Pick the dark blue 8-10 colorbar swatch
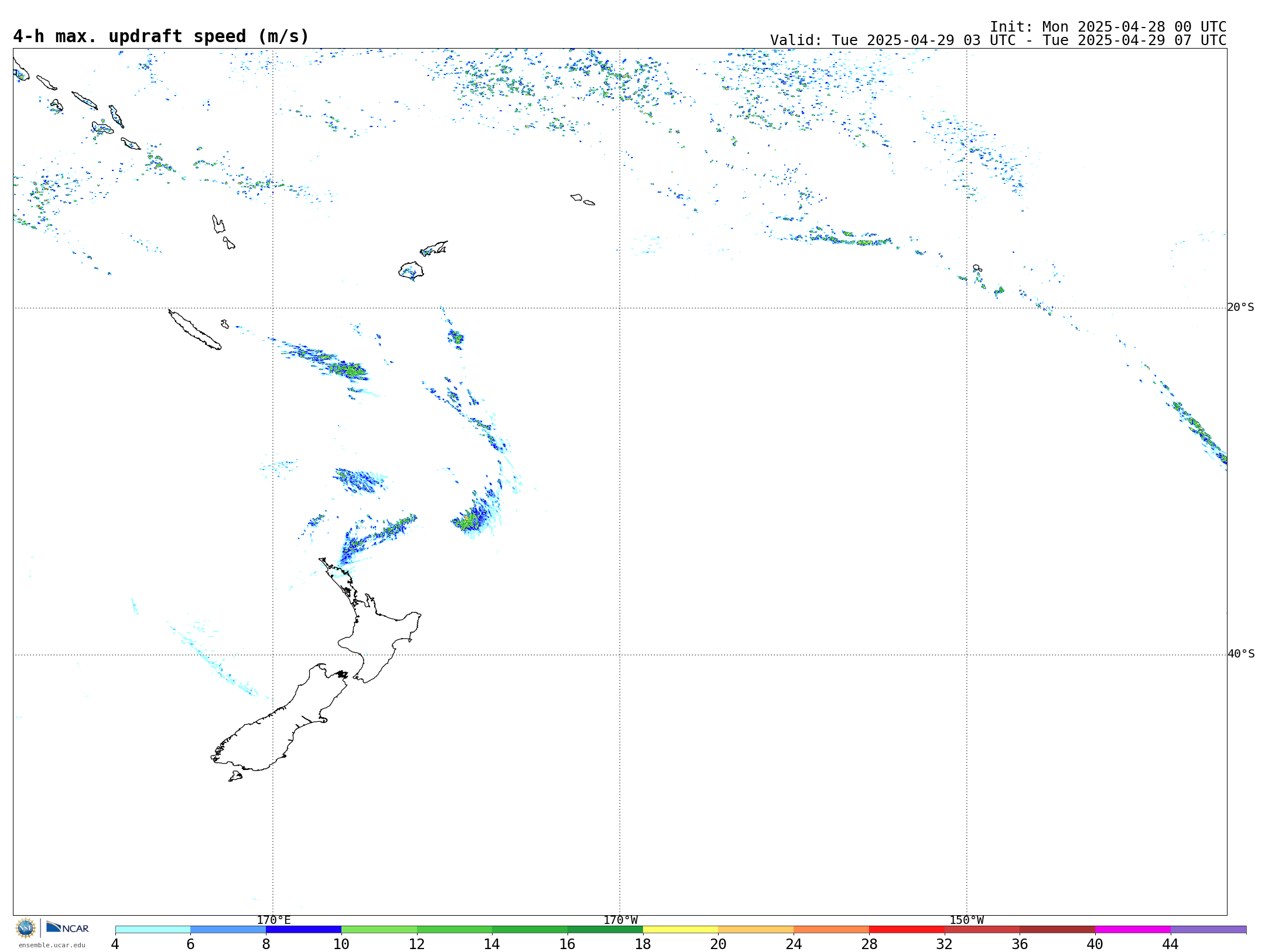This screenshot has width=1265, height=952. point(303,929)
